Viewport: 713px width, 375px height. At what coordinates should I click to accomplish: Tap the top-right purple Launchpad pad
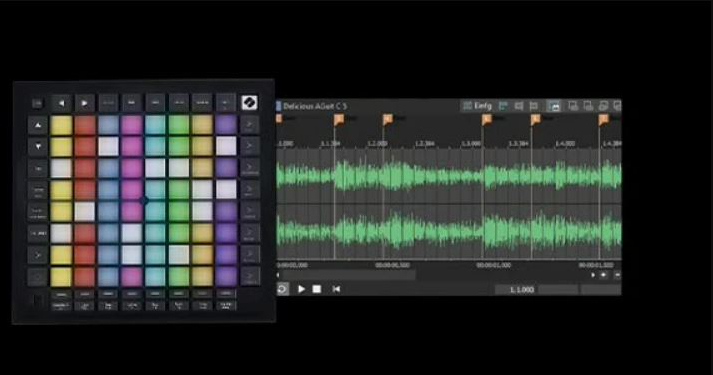pyautogui.click(x=226, y=125)
